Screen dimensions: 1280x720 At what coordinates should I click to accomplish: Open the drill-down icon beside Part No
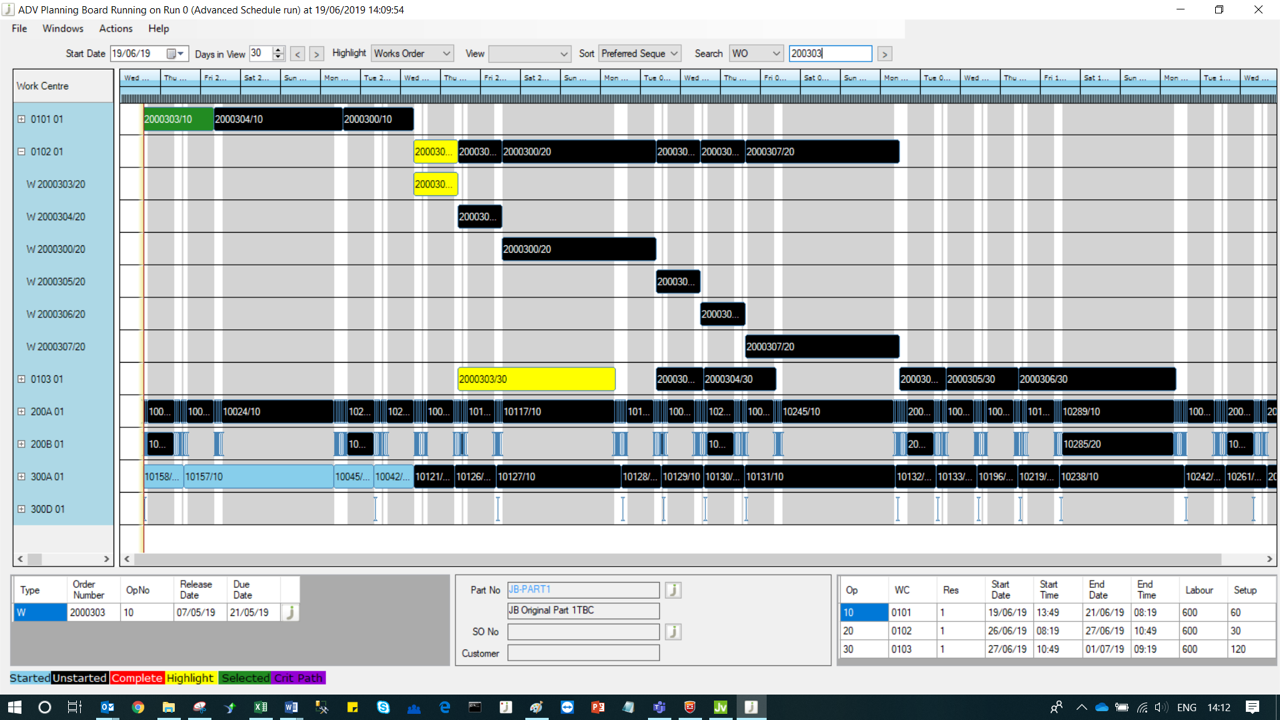pos(673,590)
